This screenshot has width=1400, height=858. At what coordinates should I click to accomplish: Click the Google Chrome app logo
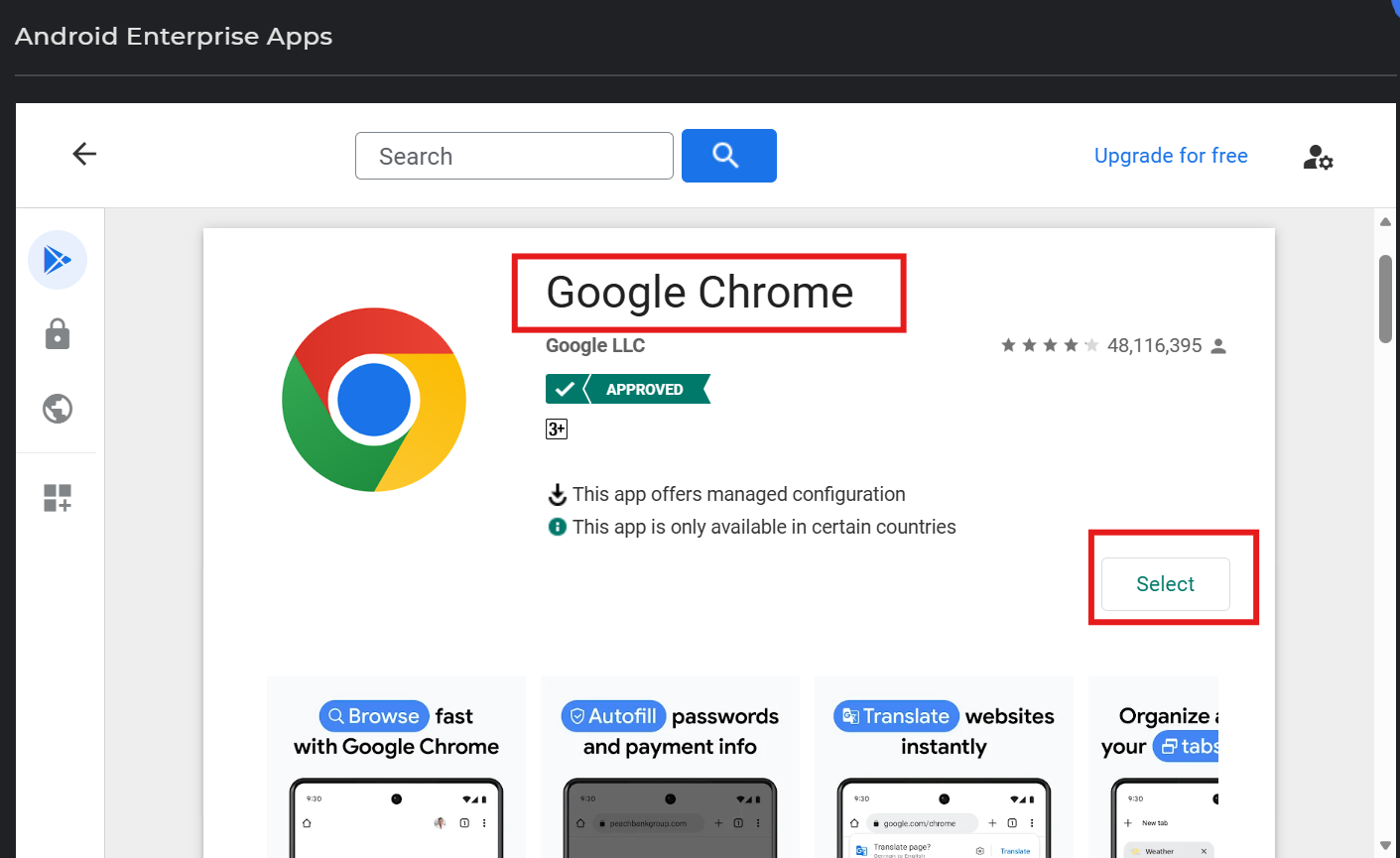click(374, 400)
